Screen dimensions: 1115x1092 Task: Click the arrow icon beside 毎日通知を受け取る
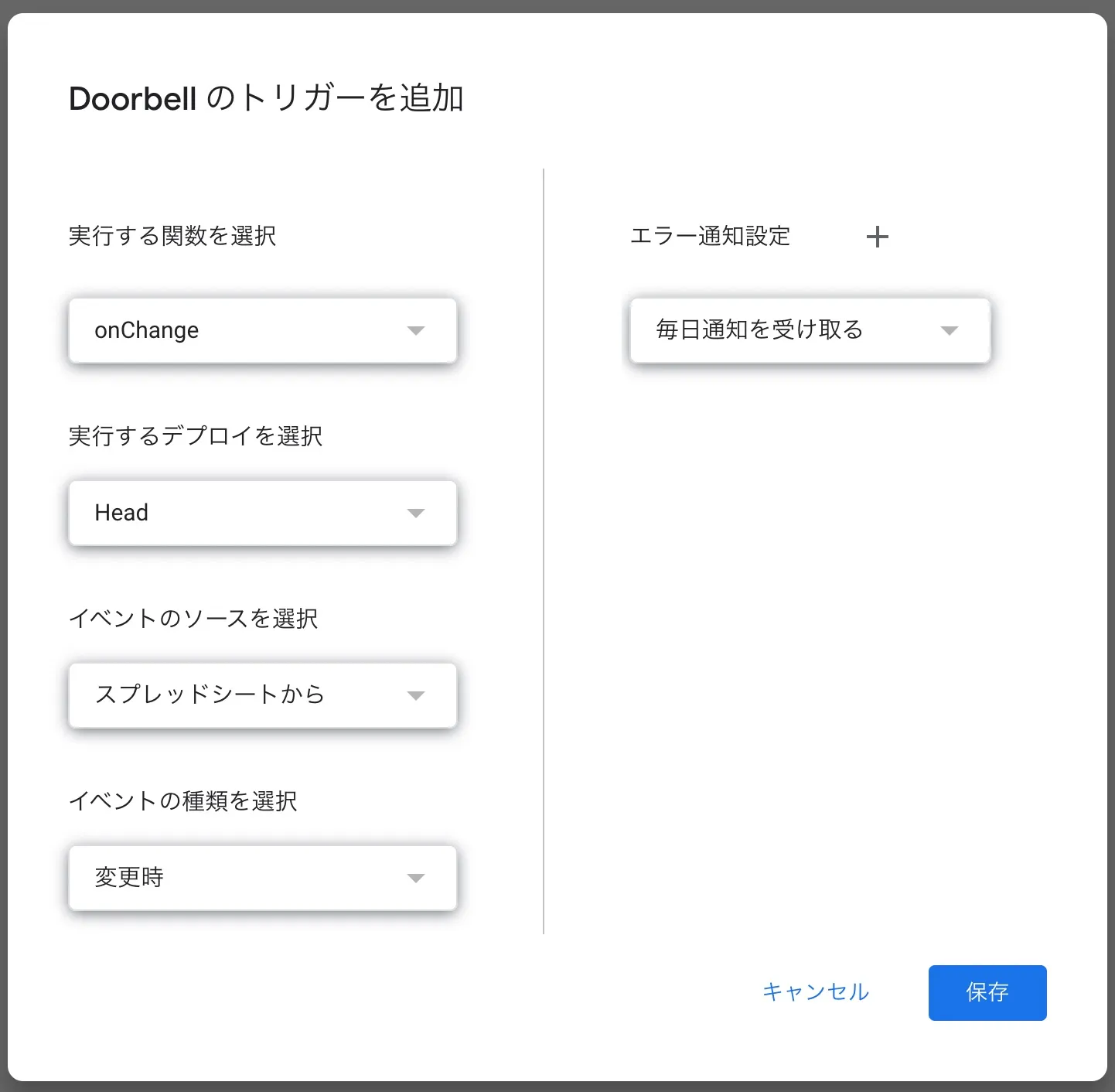point(949,331)
